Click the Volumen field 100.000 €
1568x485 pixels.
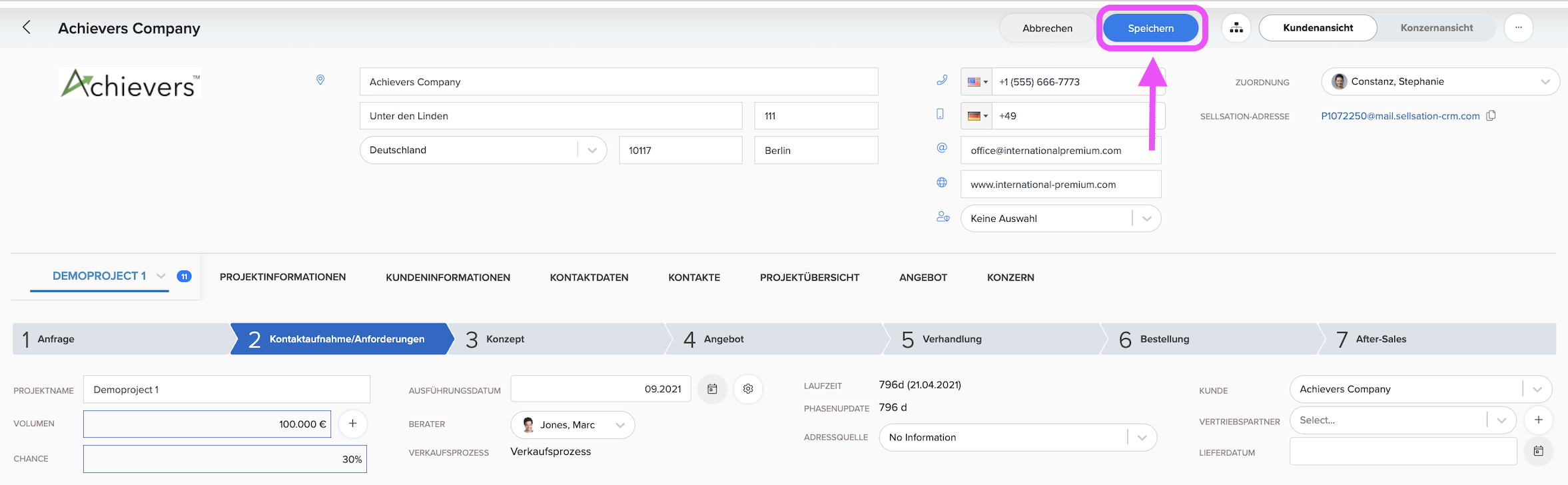tap(207, 424)
